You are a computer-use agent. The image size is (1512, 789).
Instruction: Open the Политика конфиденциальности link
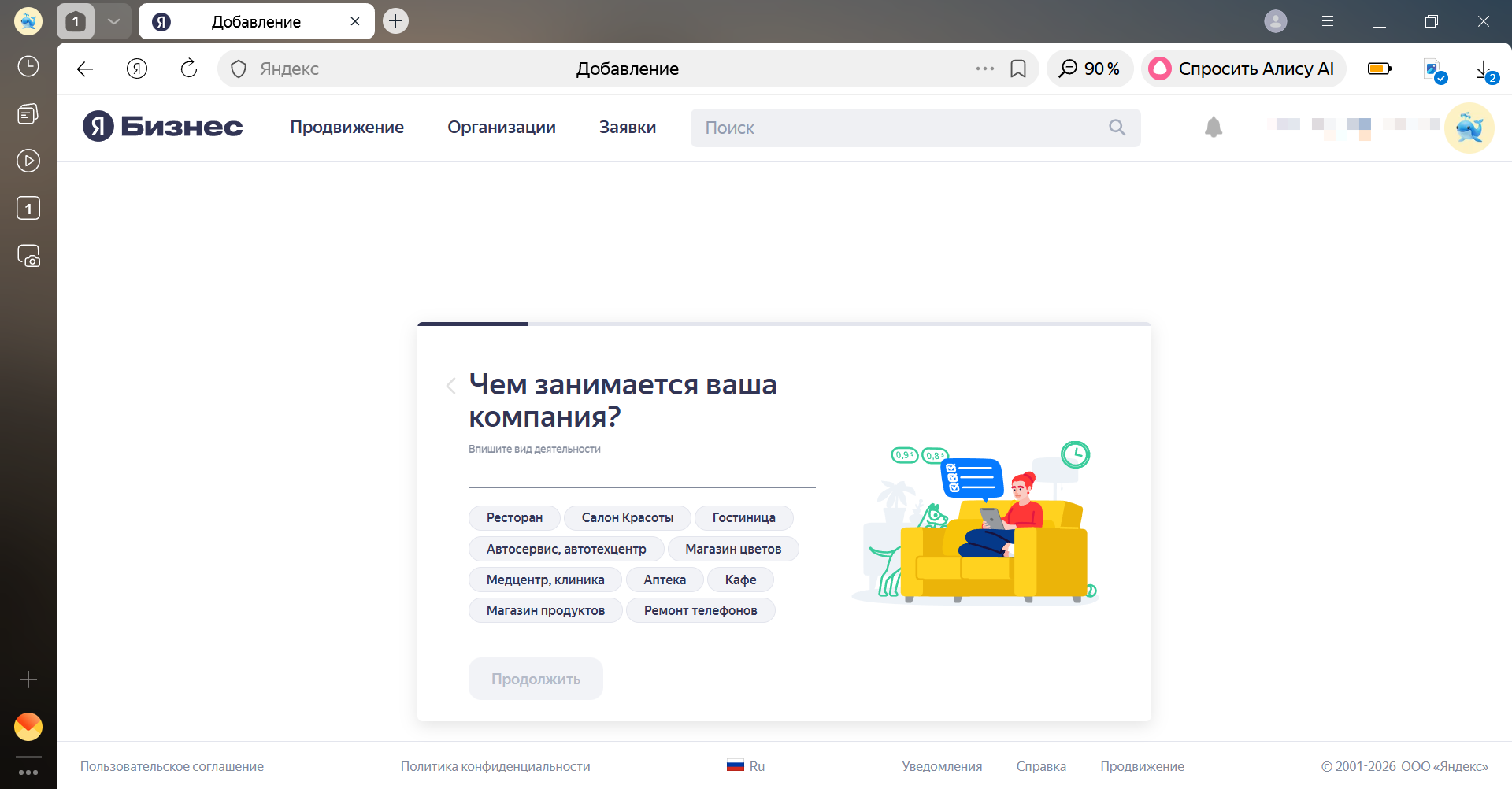[495, 765]
